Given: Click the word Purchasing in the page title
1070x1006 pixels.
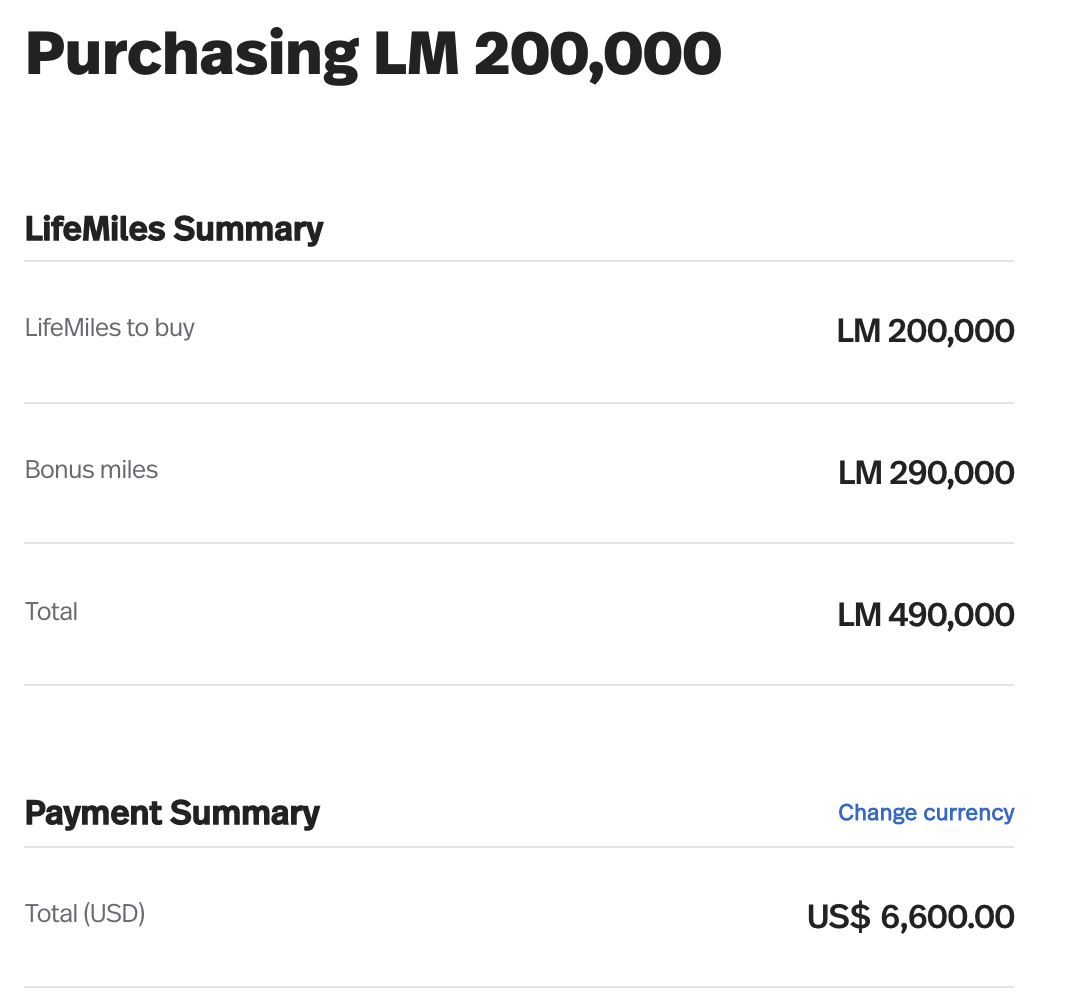Looking at the screenshot, I should point(191,55).
